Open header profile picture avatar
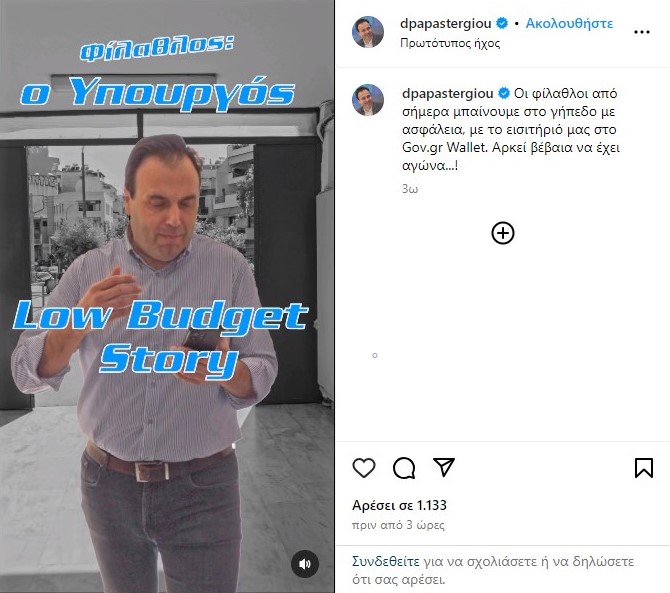 (x=368, y=32)
